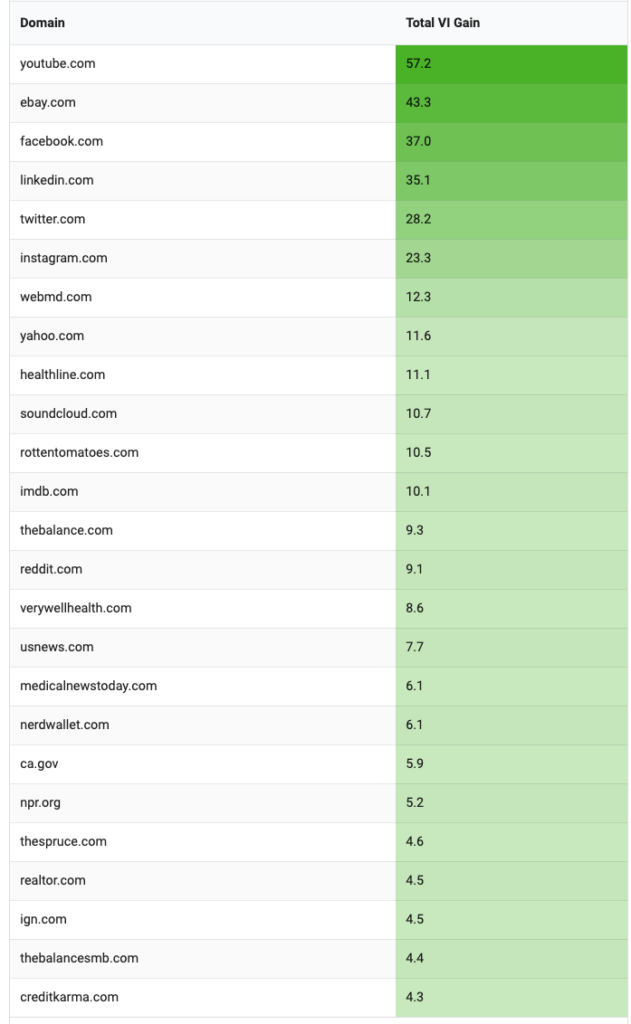This screenshot has width=631, height=1024.
Task: Select the twitter.com domain entry
Action: 52,219
